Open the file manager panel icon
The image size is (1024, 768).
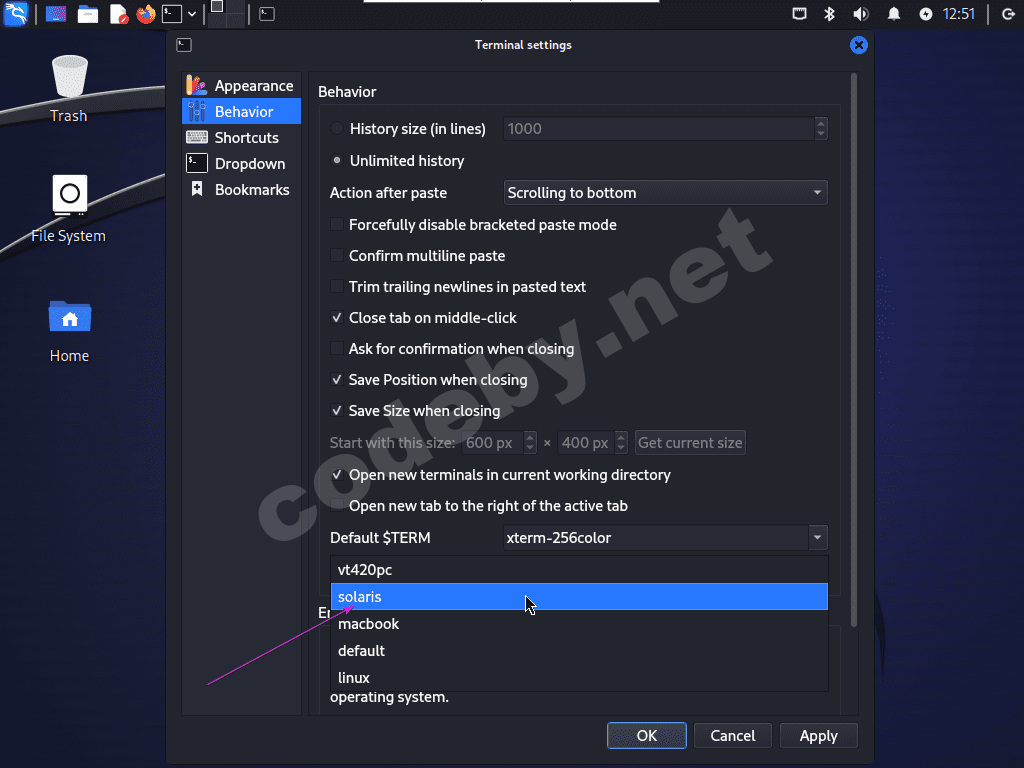[88, 14]
